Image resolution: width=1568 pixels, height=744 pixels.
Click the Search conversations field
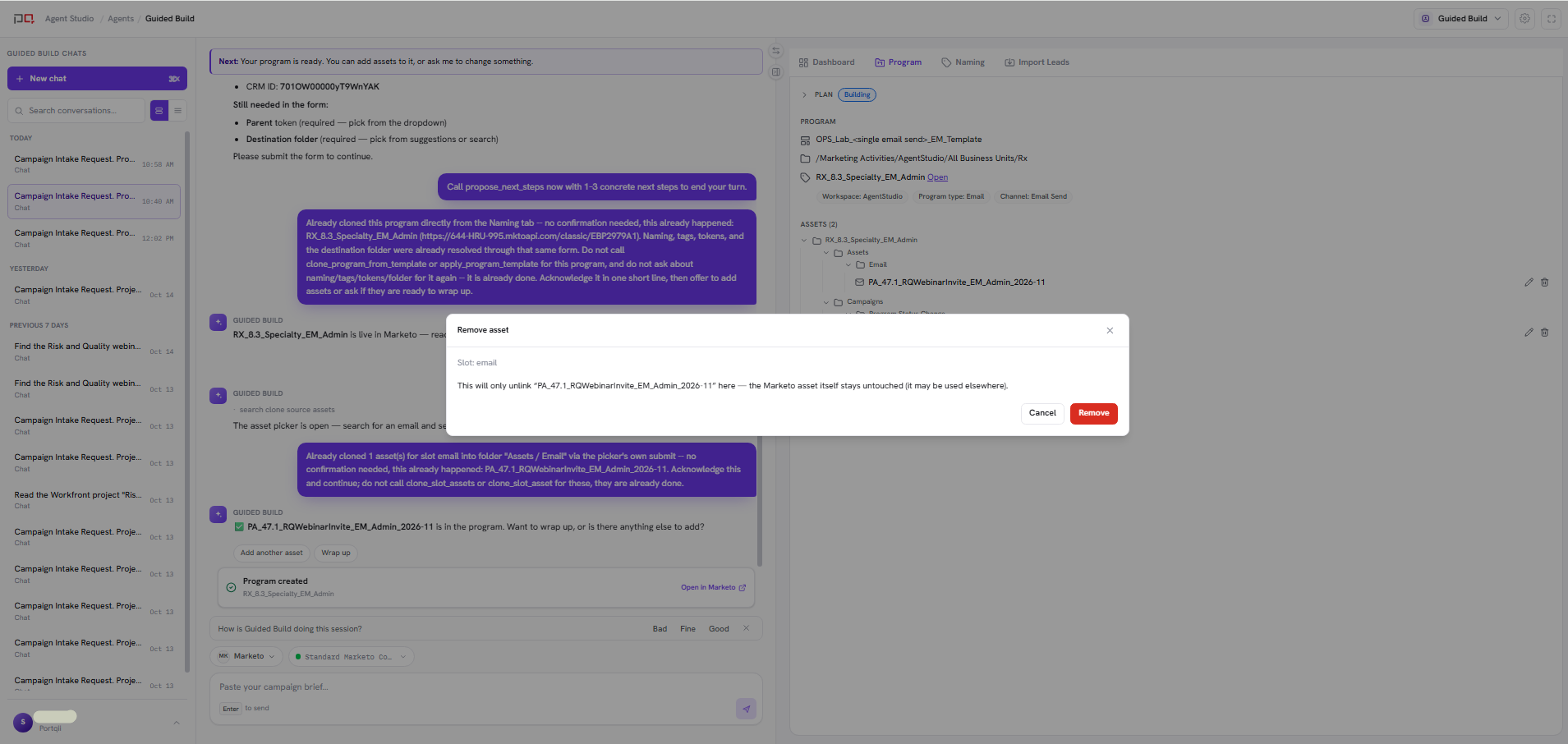(x=76, y=111)
